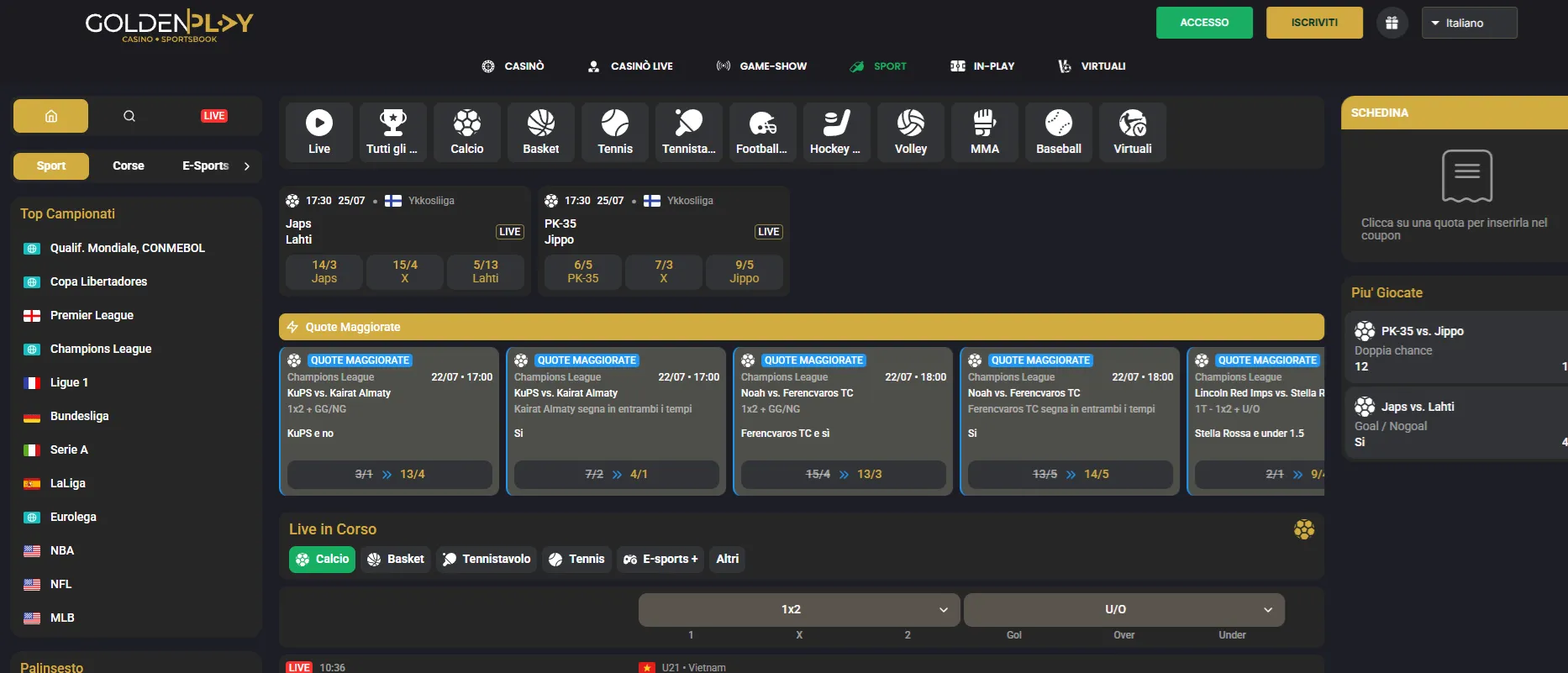Viewport: 1568px width, 673px height.
Task: Select boosted odds 14/5 Ferencvaros
Action: click(1071, 475)
